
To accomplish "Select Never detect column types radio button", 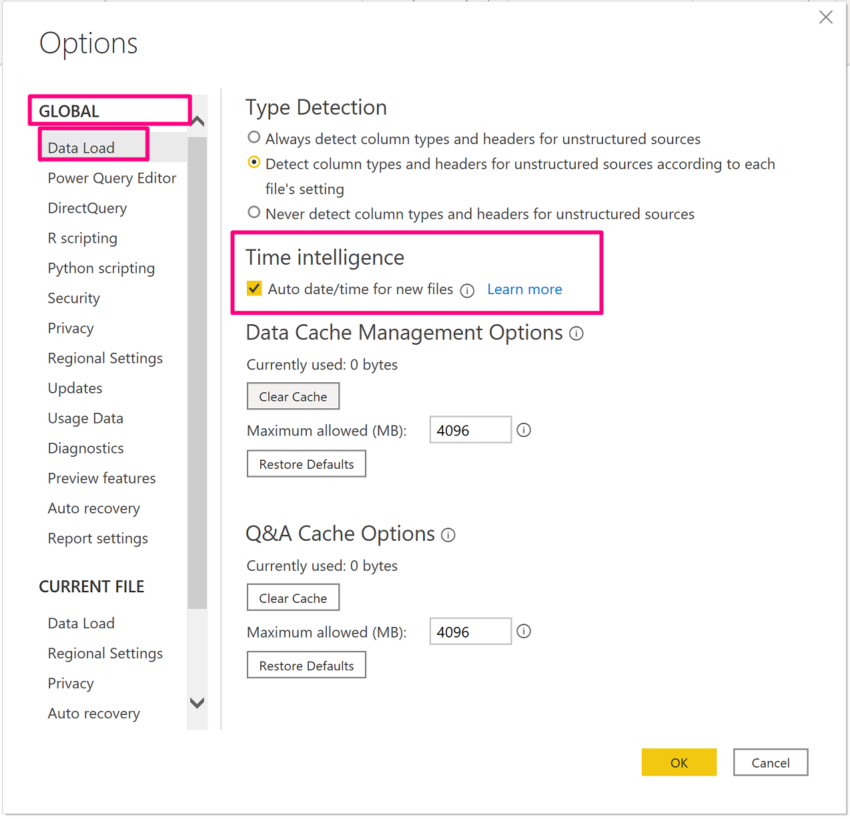I will click(255, 213).
